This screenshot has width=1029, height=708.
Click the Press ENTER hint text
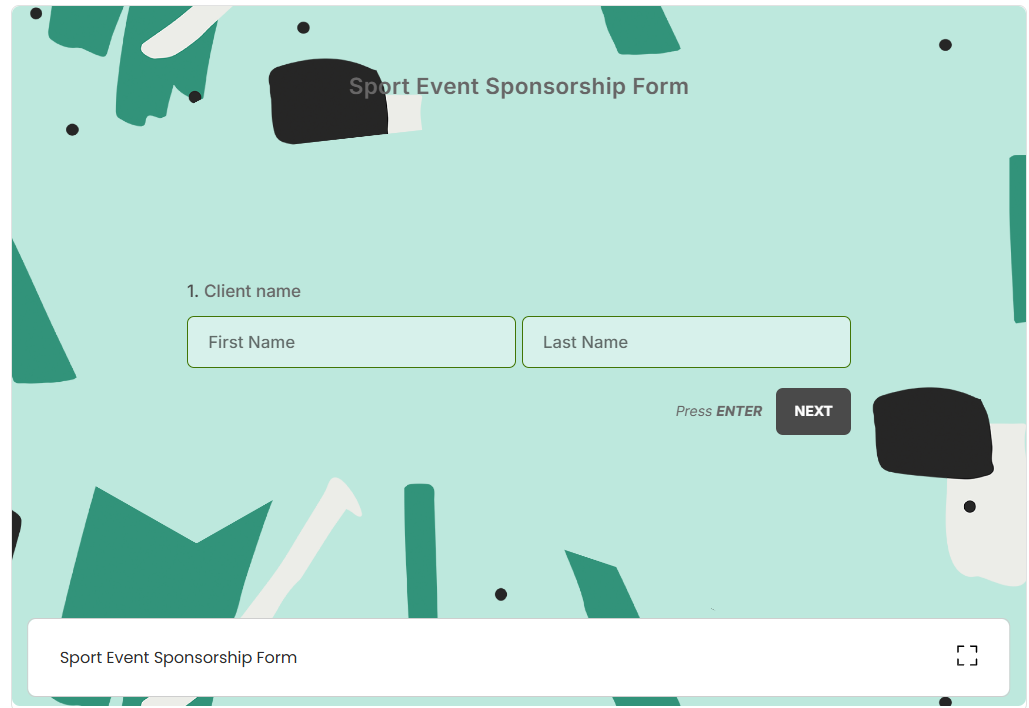click(719, 411)
